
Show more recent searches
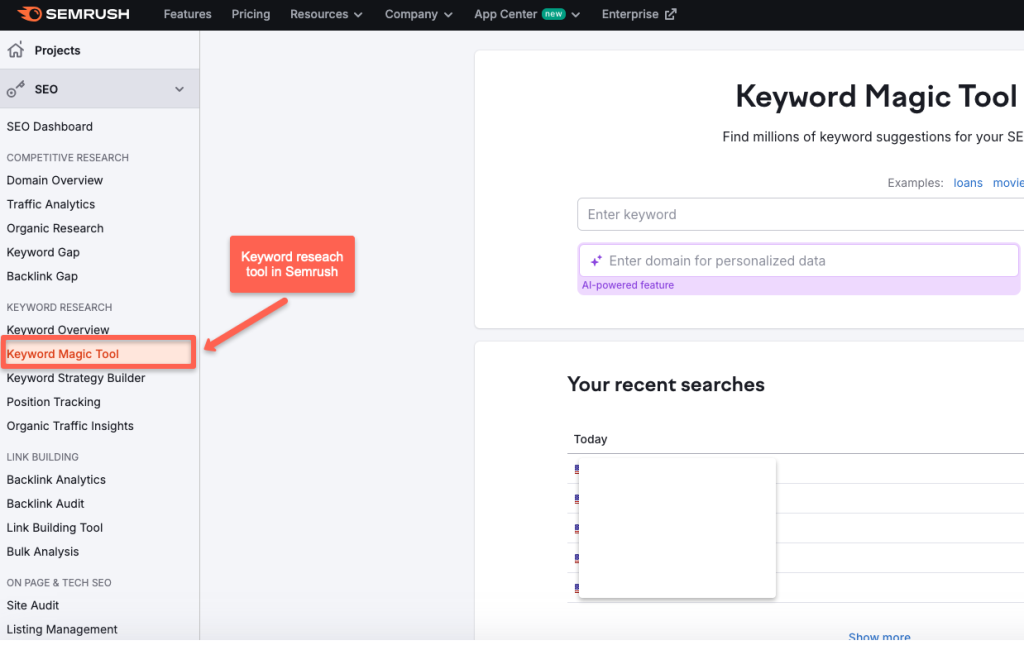tap(879, 637)
